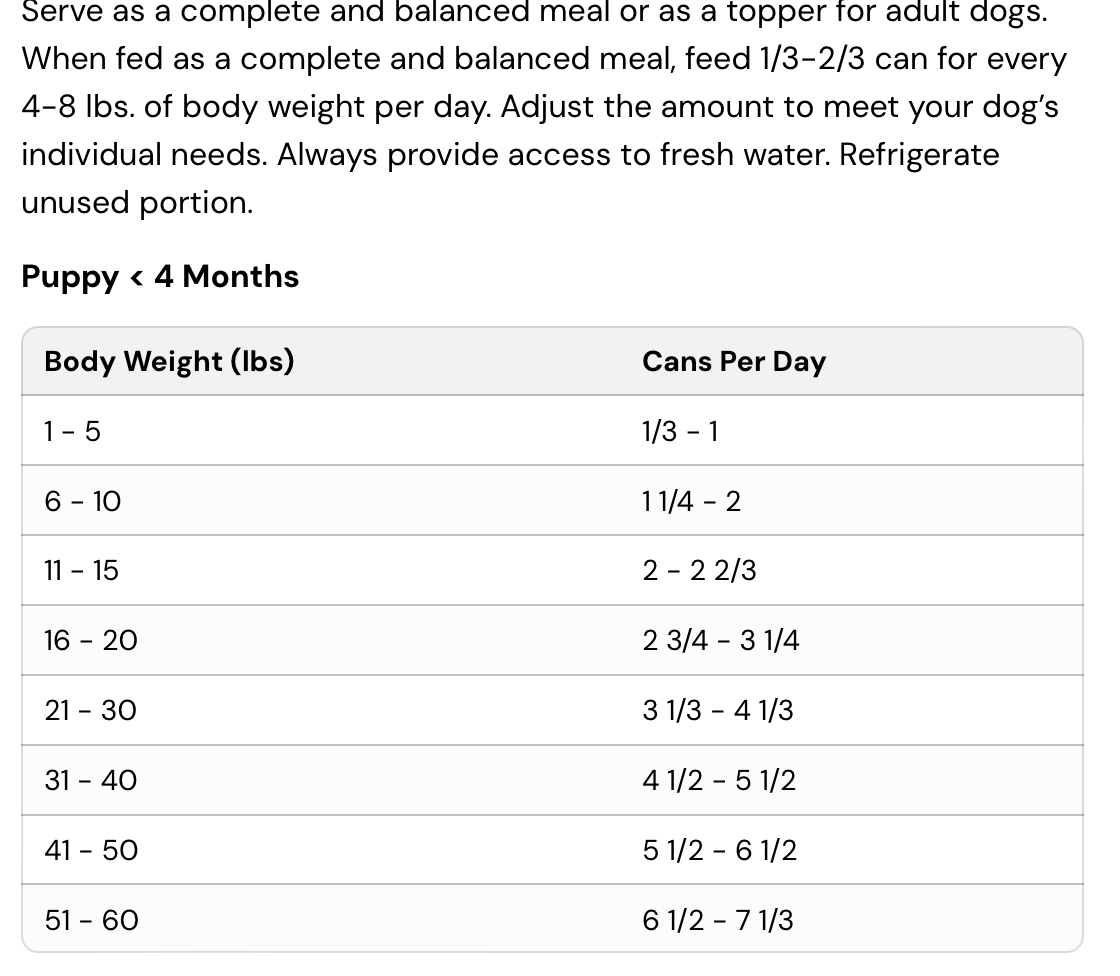The height and width of the screenshot is (976, 1120).
Task: Select the "31 - 40" body weight cell
Action: (x=90, y=780)
